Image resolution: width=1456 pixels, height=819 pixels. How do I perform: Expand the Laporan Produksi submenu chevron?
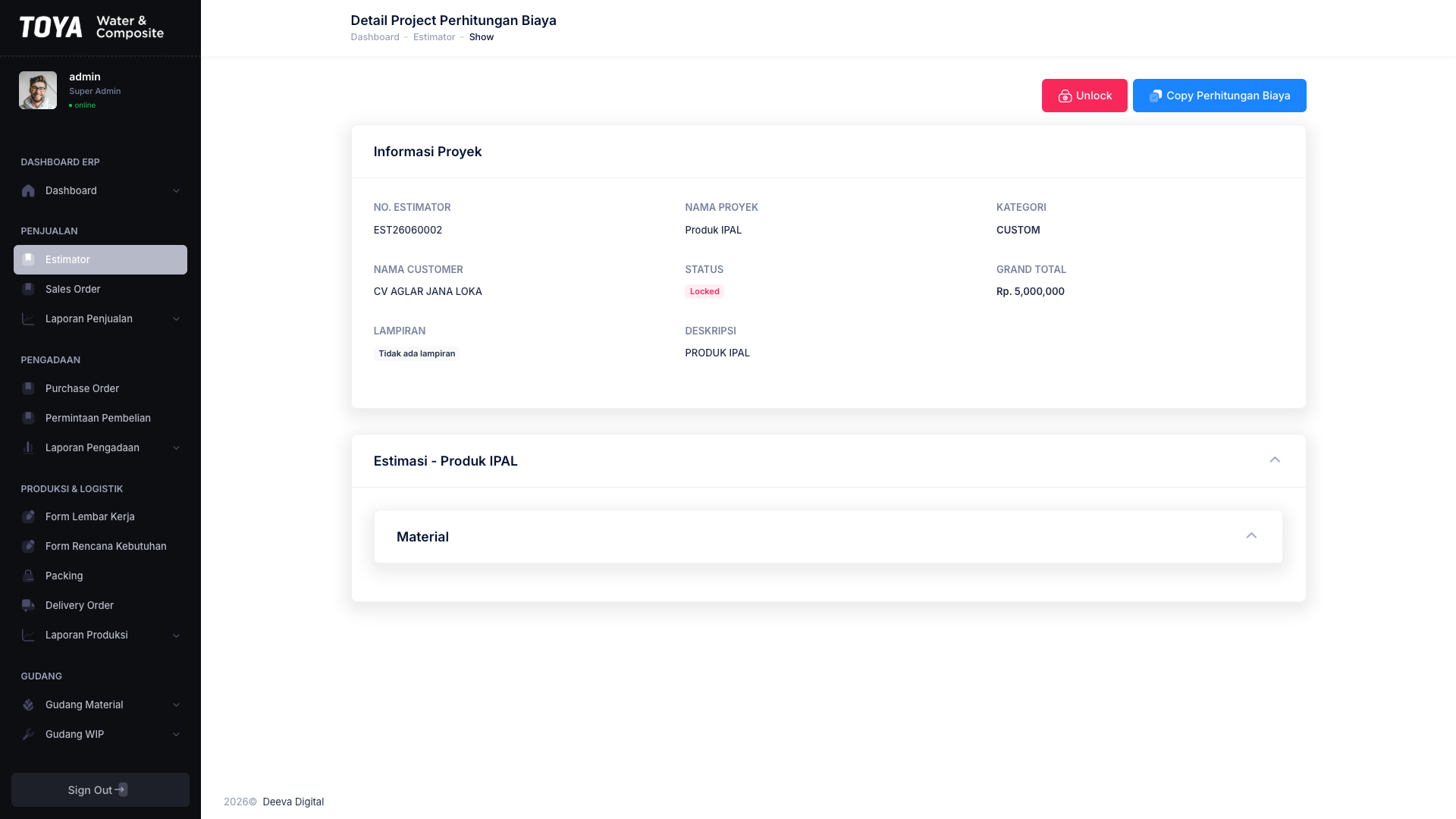(x=176, y=635)
